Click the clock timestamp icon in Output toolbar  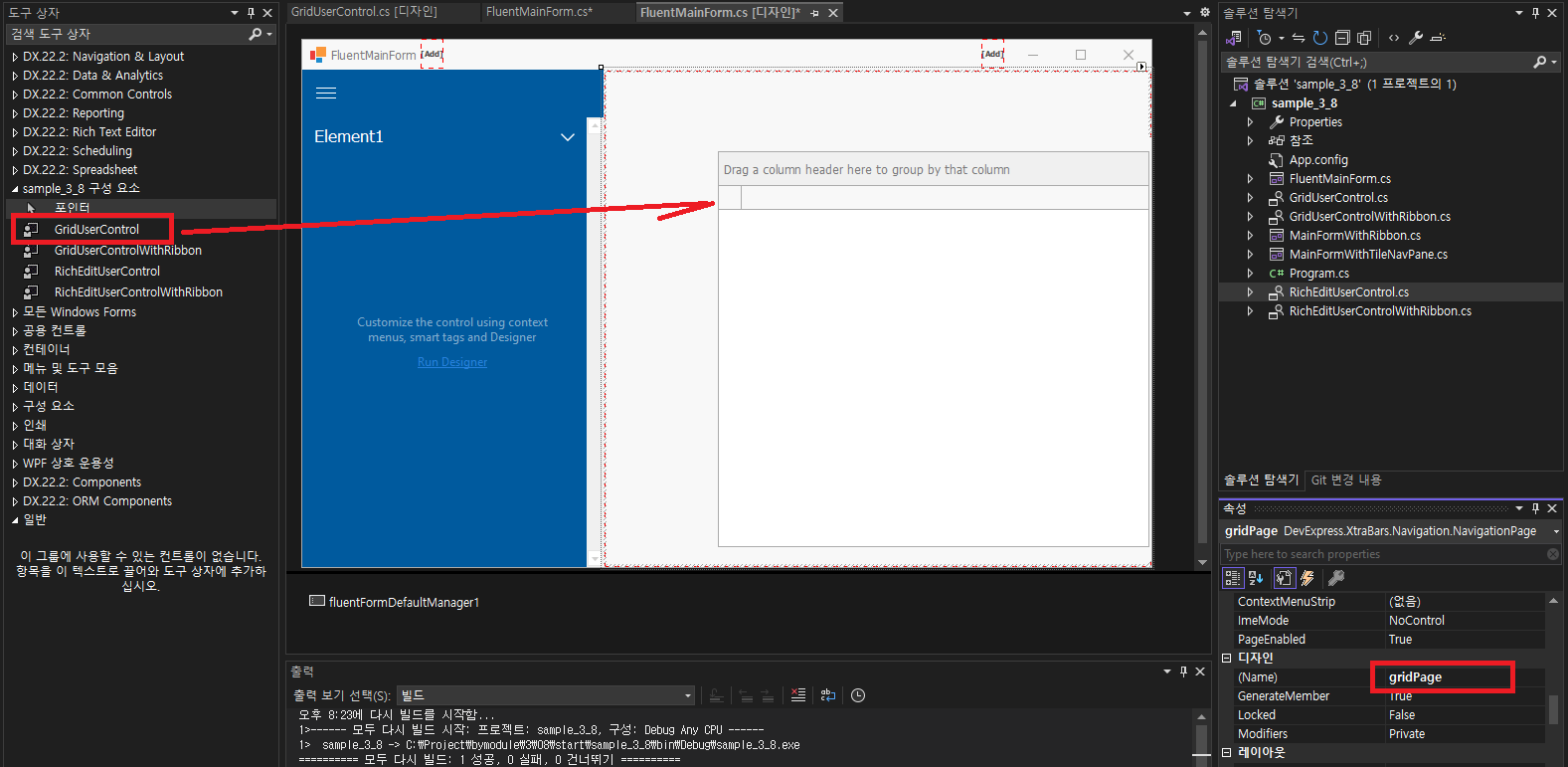pos(858,695)
